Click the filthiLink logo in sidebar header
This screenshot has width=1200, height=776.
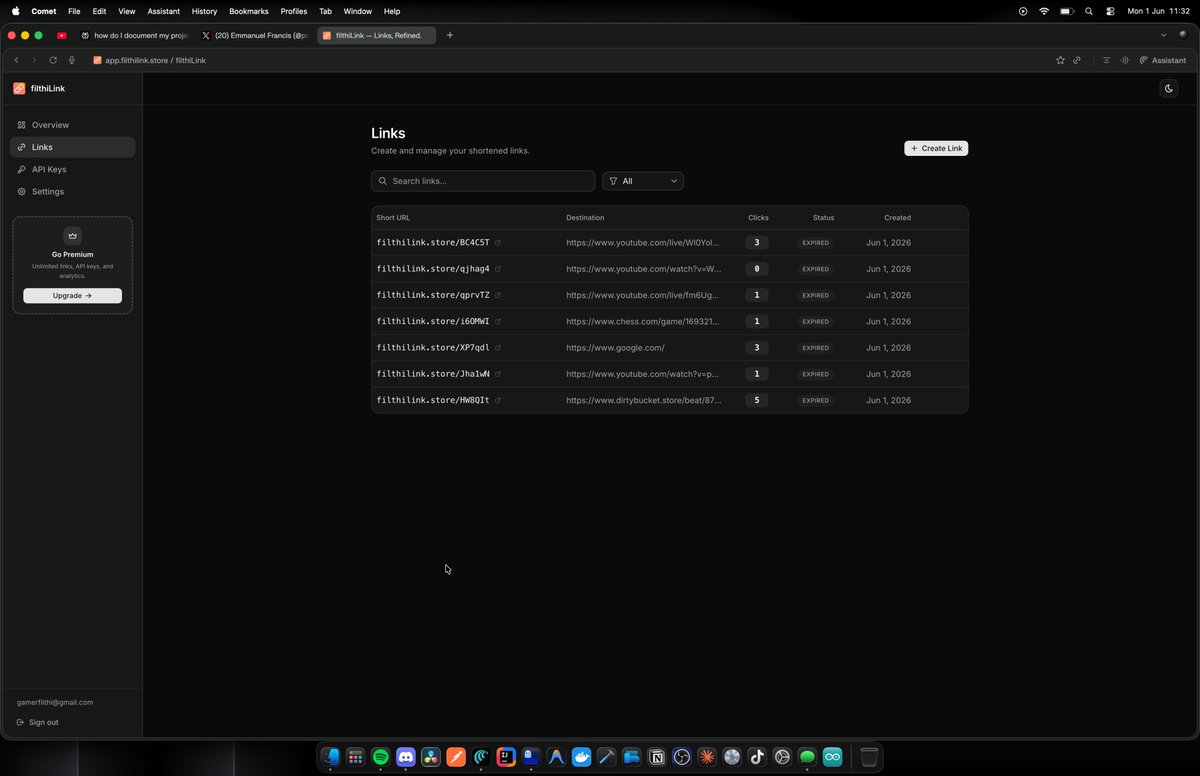point(39,88)
